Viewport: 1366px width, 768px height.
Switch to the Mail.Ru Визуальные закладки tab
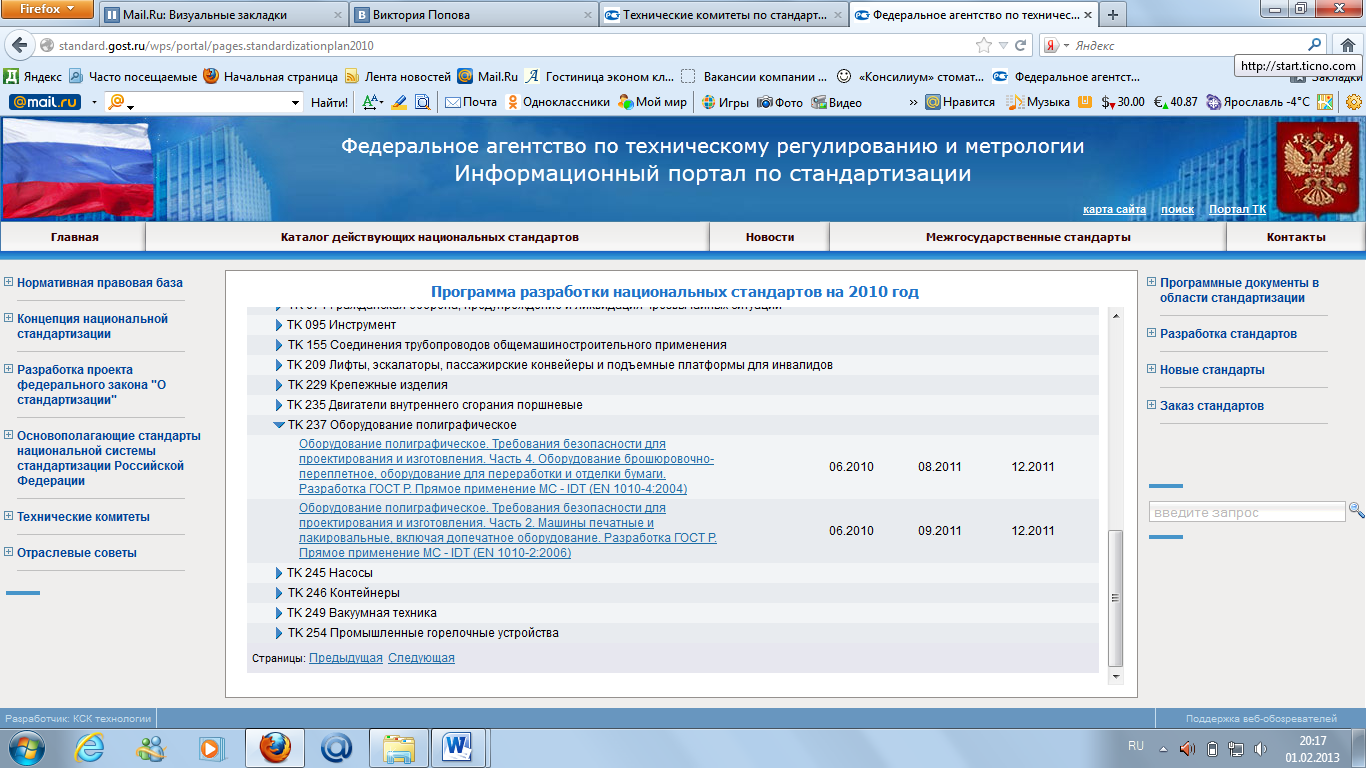click(223, 15)
